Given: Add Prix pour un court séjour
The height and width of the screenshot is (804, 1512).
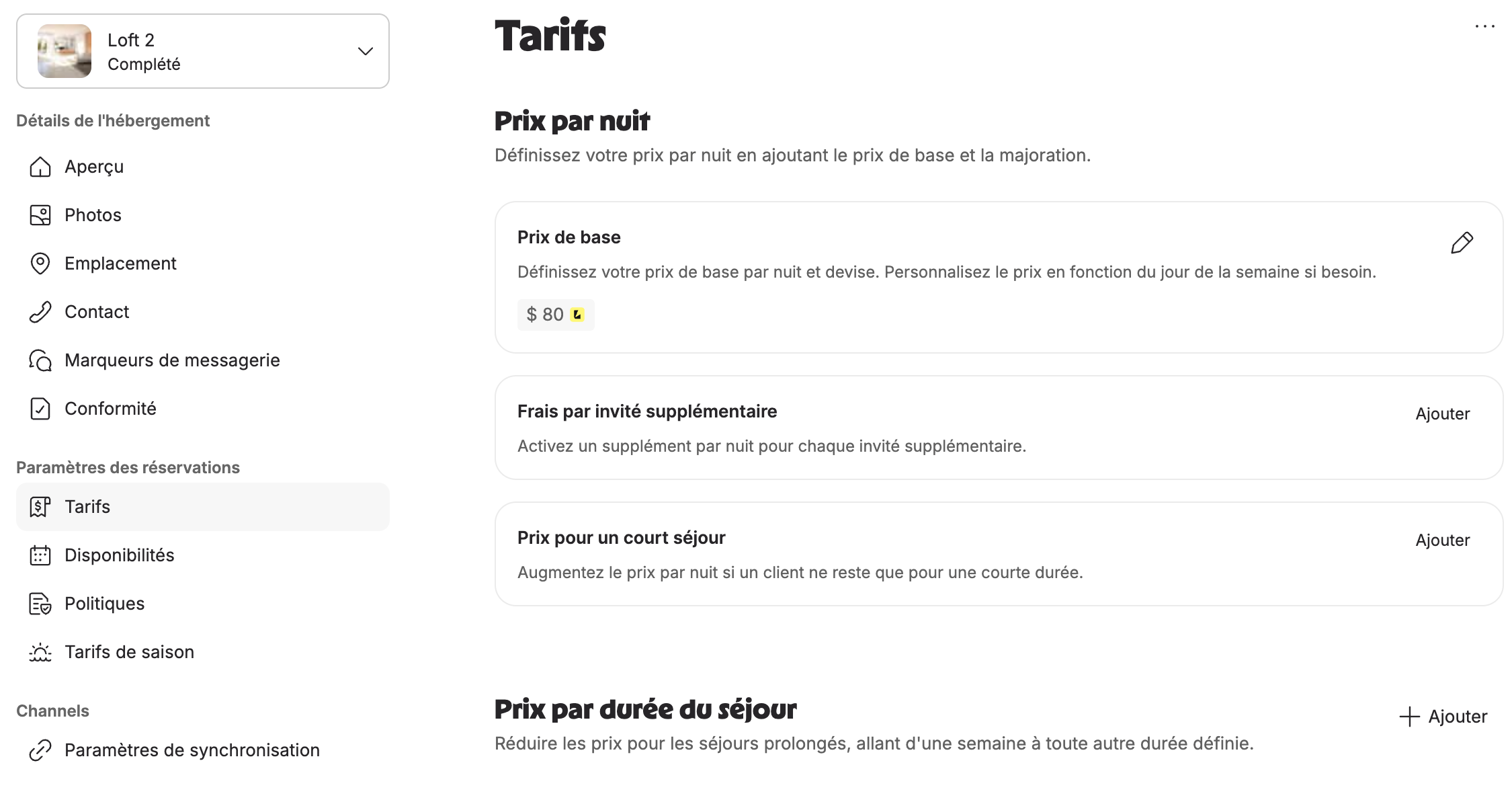Looking at the screenshot, I should (x=1442, y=540).
